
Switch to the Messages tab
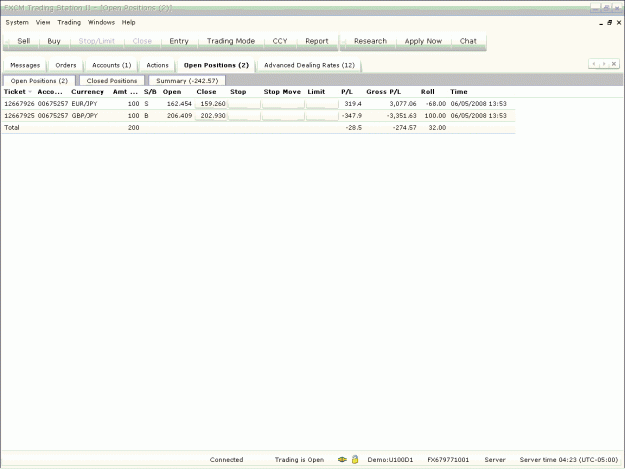(25, 65)
